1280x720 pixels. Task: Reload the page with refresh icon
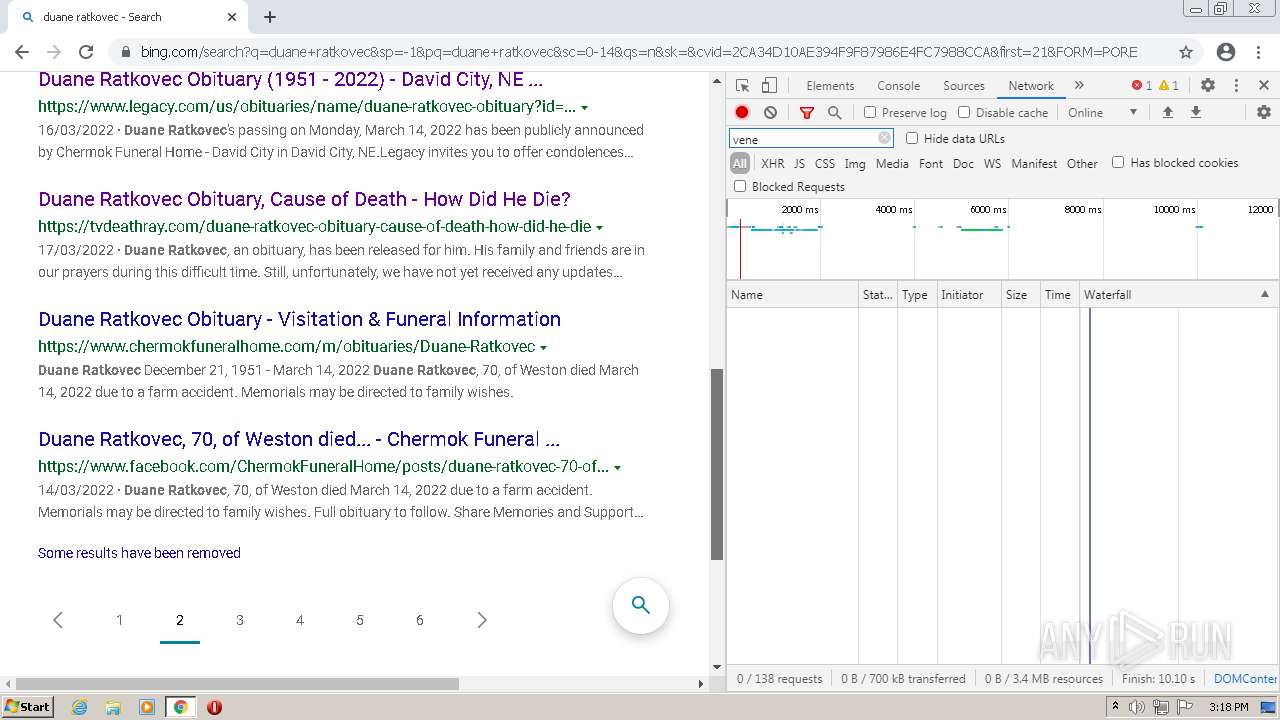point(86,52)
